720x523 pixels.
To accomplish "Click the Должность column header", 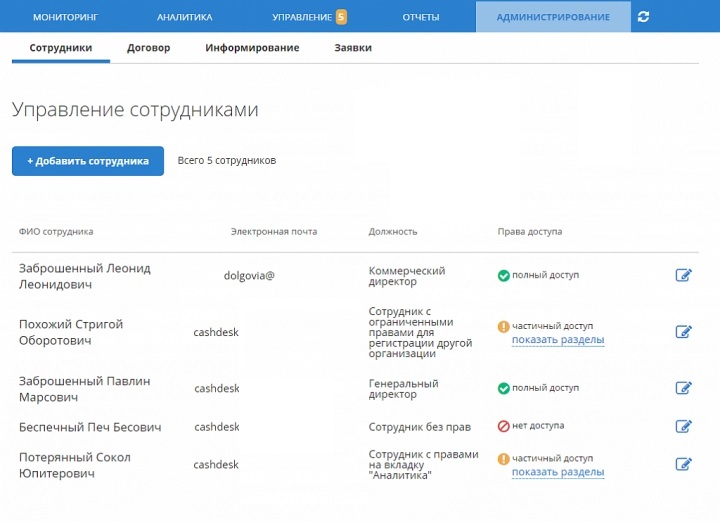I will [393, 232].
